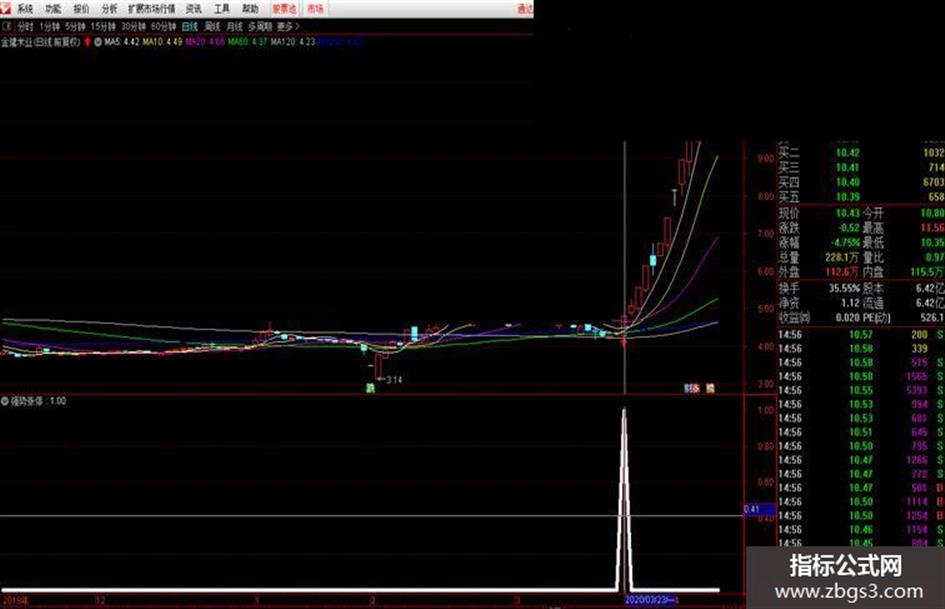Switch to 5分钟 period tab

75,27
